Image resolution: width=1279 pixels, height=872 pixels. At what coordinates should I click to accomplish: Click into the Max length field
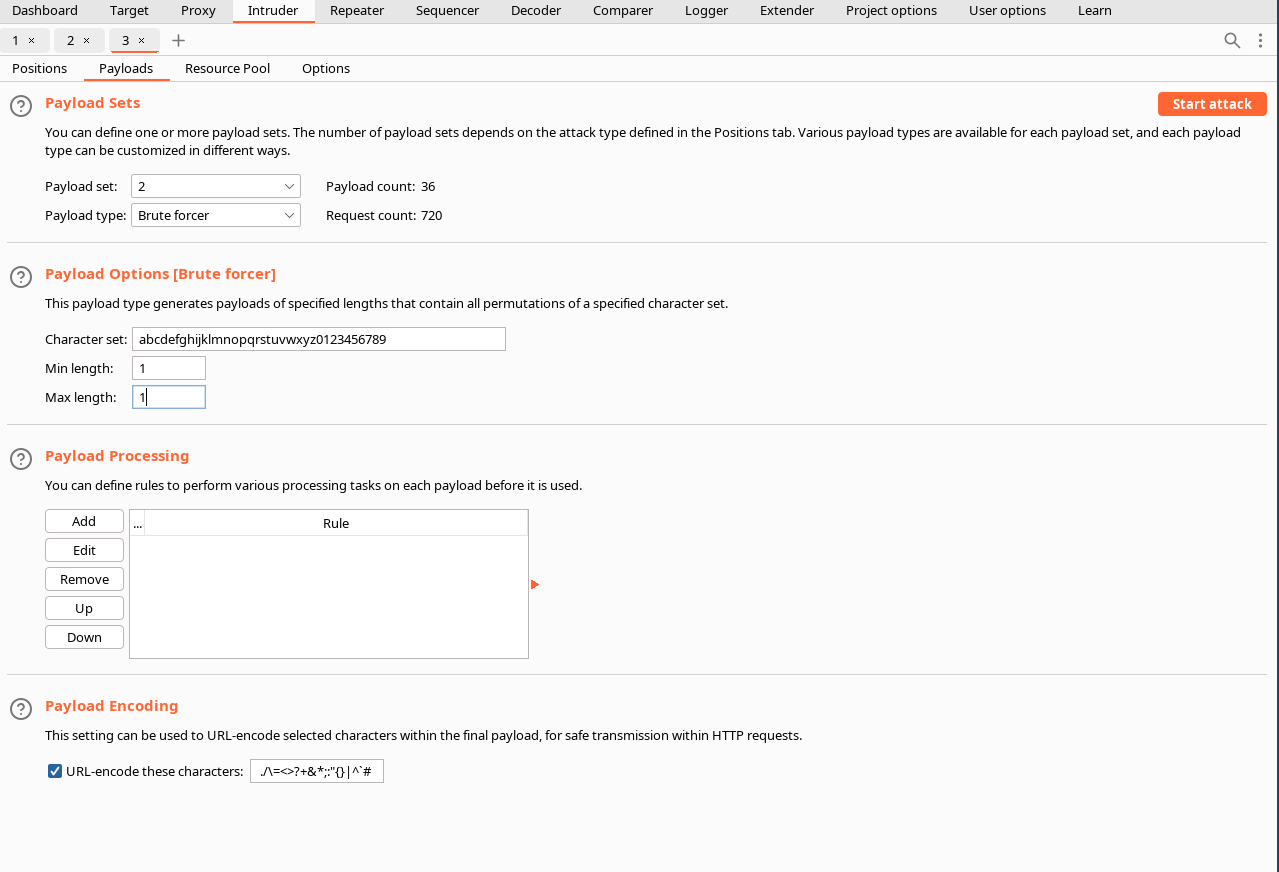click(169, 397)
